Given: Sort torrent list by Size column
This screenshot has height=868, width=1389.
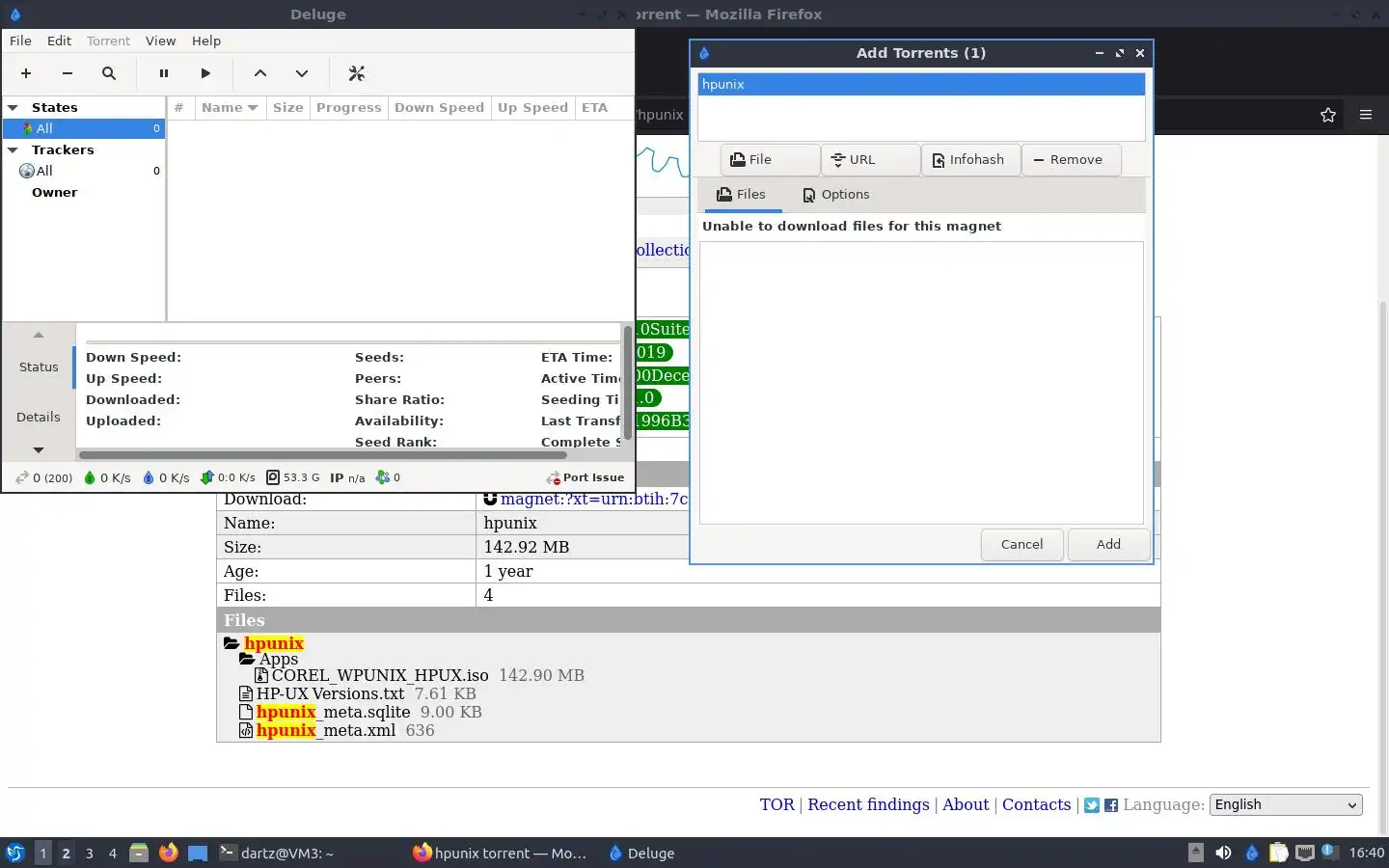Looking at the screenshot, I should [287, 108].
